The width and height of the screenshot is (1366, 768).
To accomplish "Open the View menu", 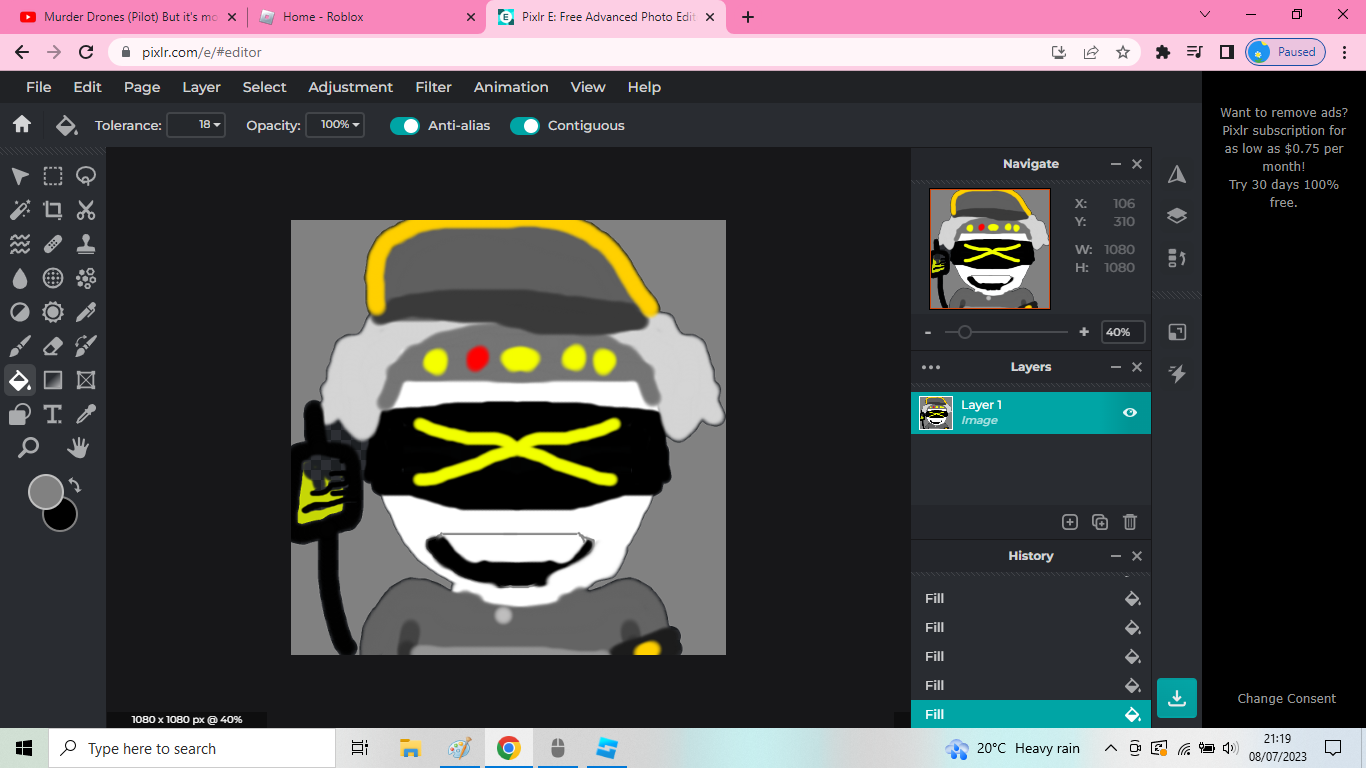I will click(x=588, y=87).
